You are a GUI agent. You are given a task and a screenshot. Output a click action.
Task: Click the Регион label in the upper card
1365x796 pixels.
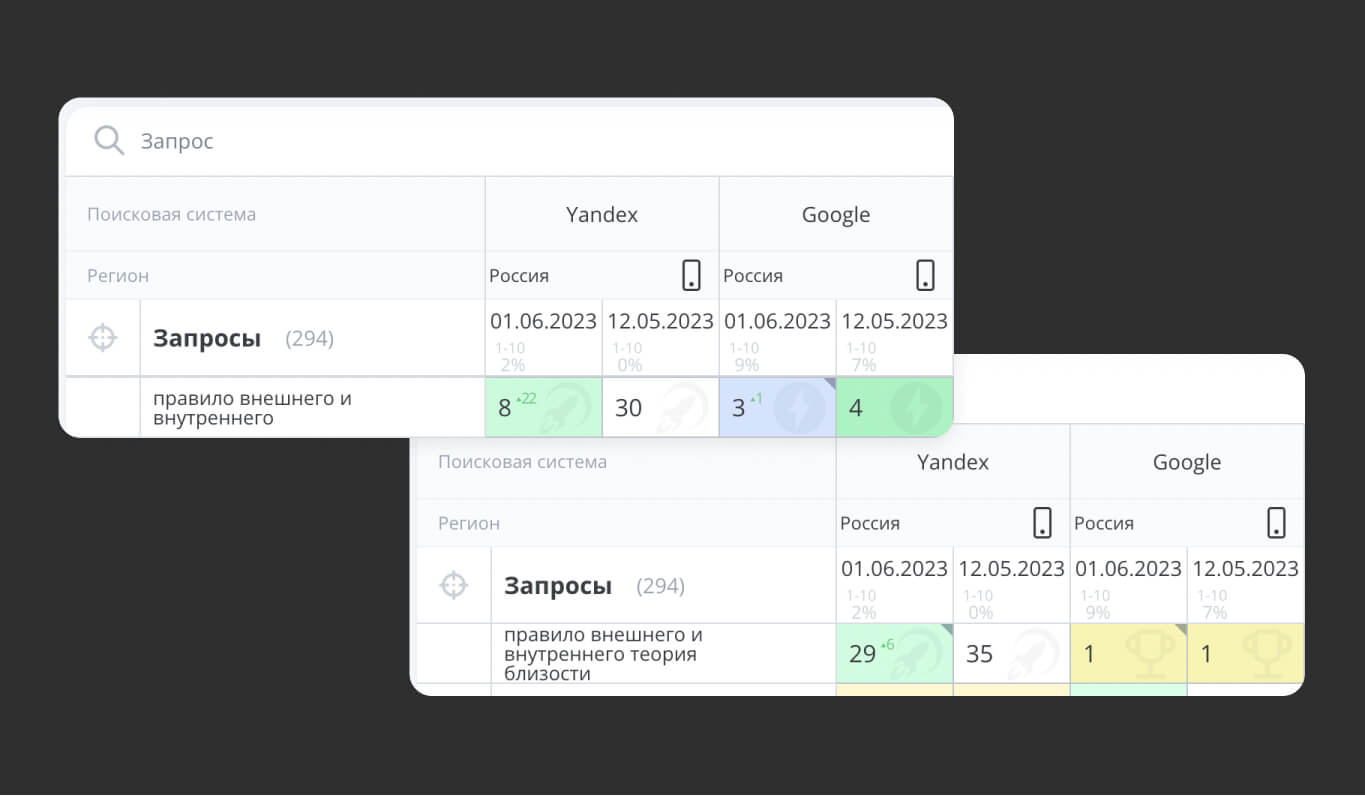[x=118, y=276]
